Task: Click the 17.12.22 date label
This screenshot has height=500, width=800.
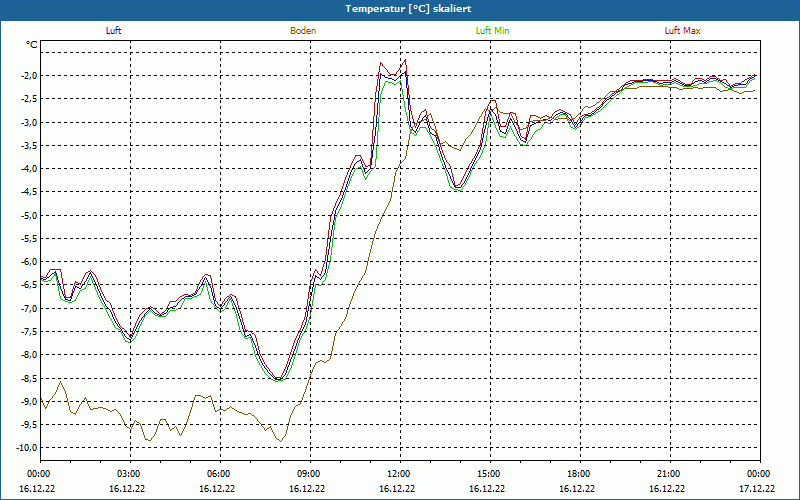Action: [x=757, y=488]
